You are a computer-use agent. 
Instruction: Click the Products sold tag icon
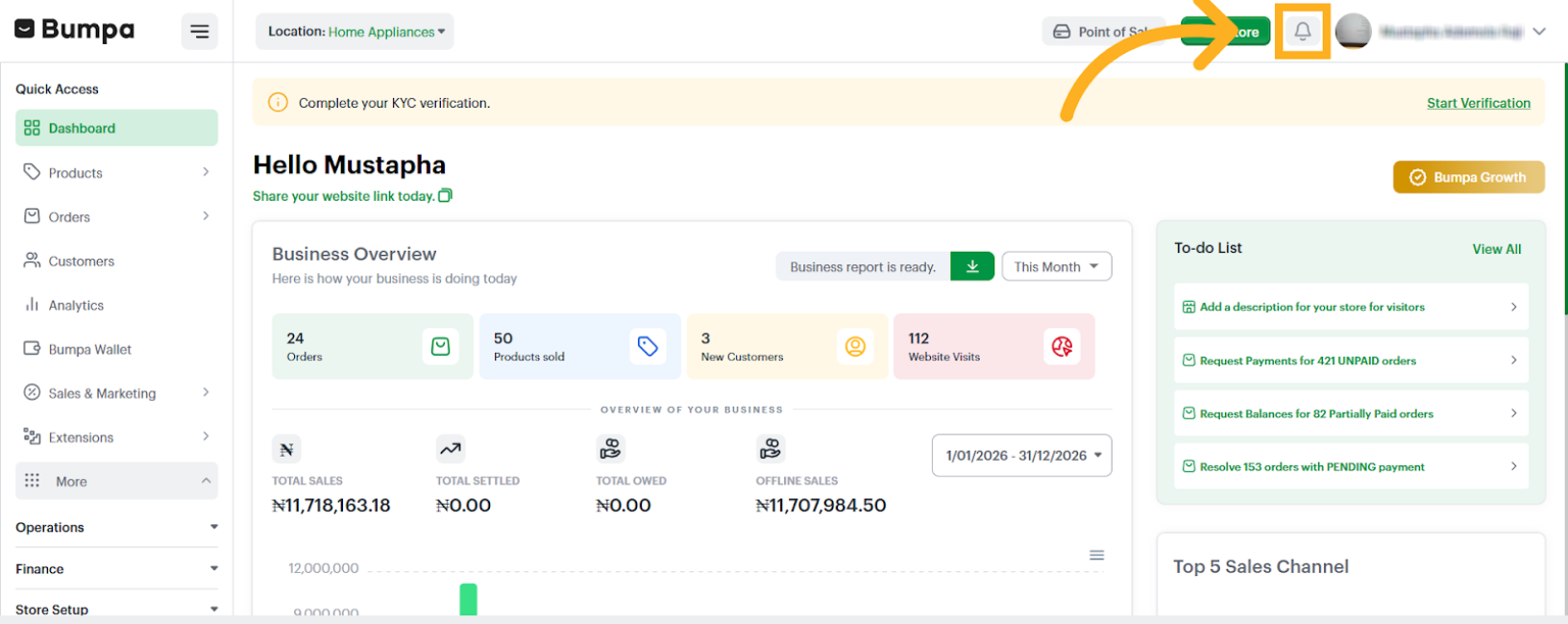[648, 346]
